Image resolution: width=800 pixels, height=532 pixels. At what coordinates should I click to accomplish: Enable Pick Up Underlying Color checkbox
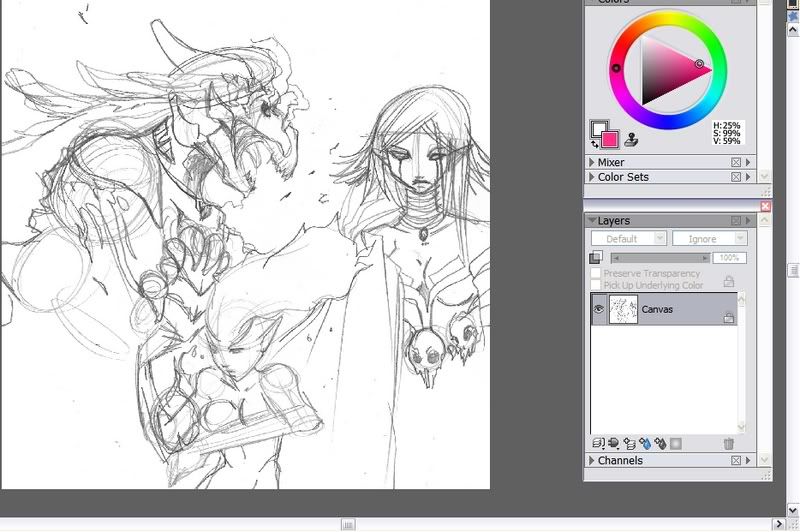tap(595, 285)
